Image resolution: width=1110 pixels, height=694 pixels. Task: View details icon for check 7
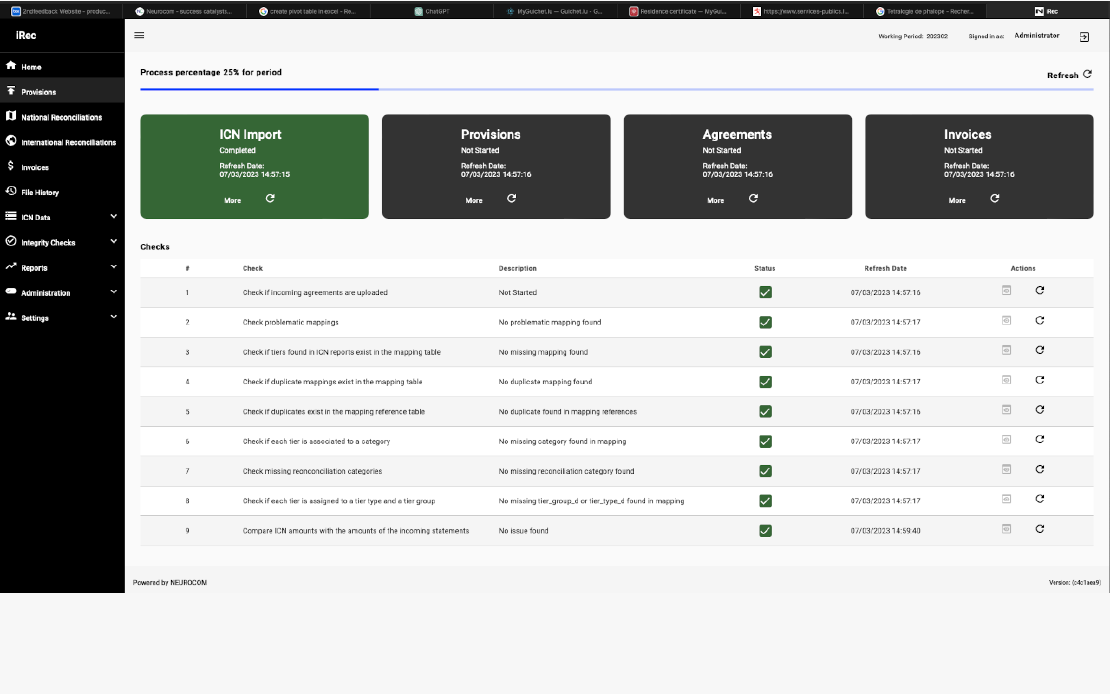coord(1006,469)
